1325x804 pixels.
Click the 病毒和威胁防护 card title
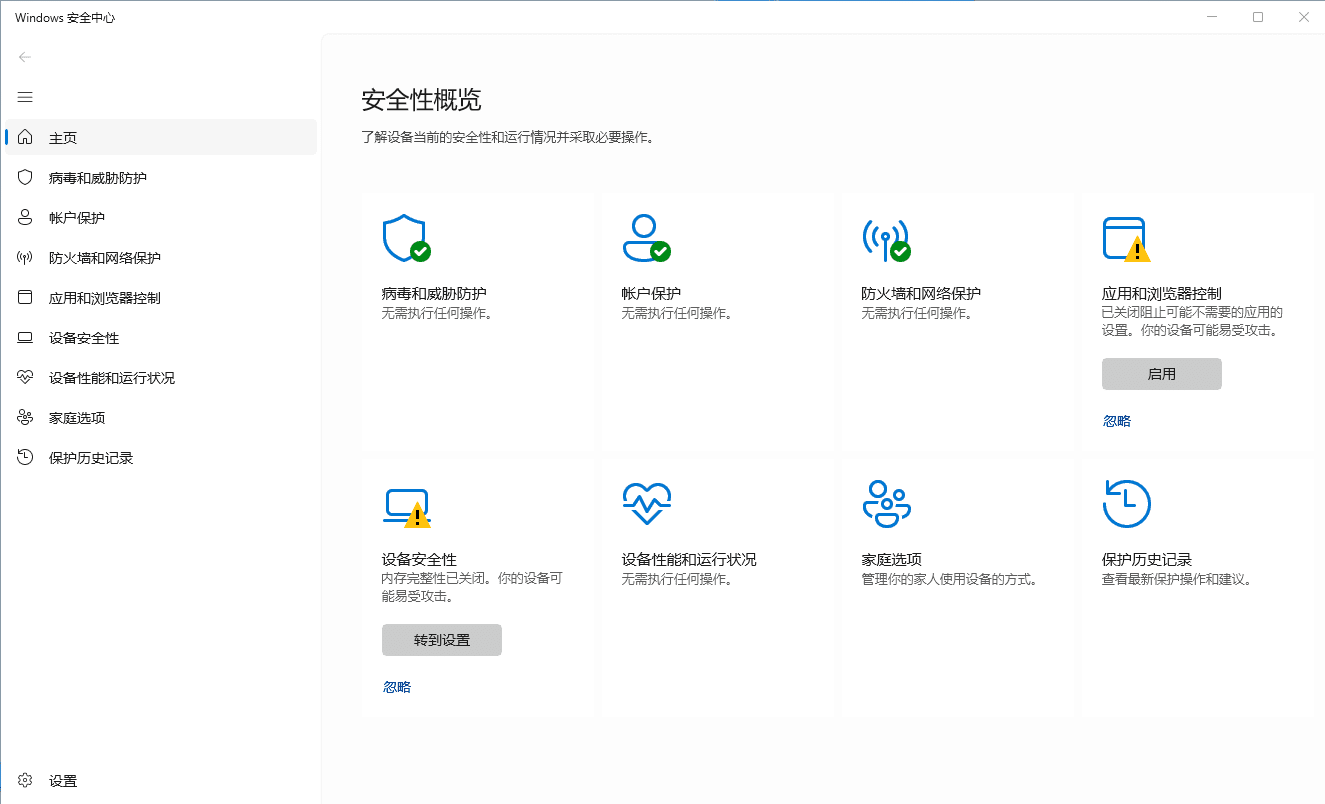[434, 294]
